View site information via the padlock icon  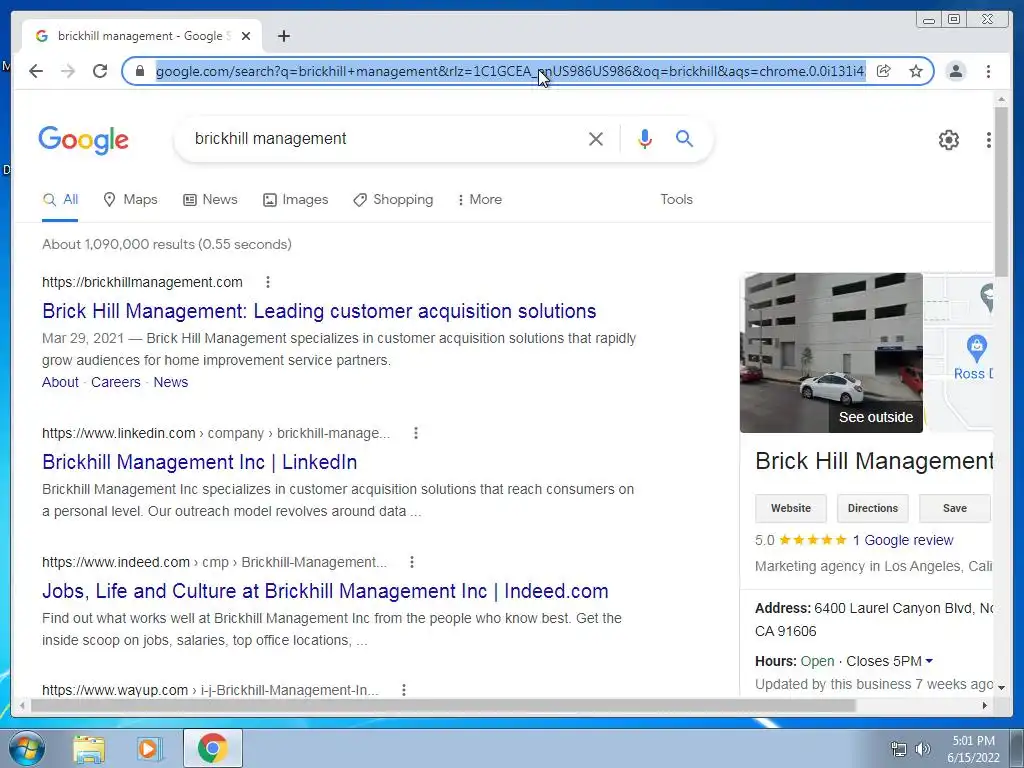pos(139,71)
